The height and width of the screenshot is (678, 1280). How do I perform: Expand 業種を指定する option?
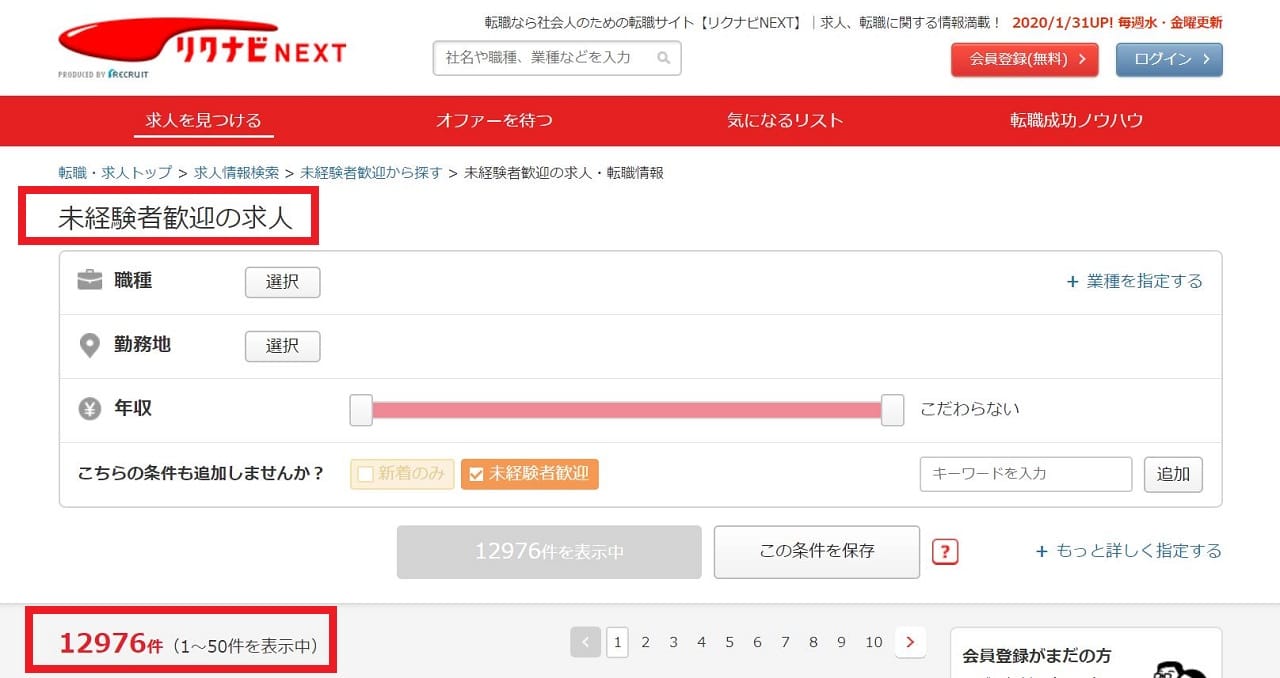[x=1135, y=282]
